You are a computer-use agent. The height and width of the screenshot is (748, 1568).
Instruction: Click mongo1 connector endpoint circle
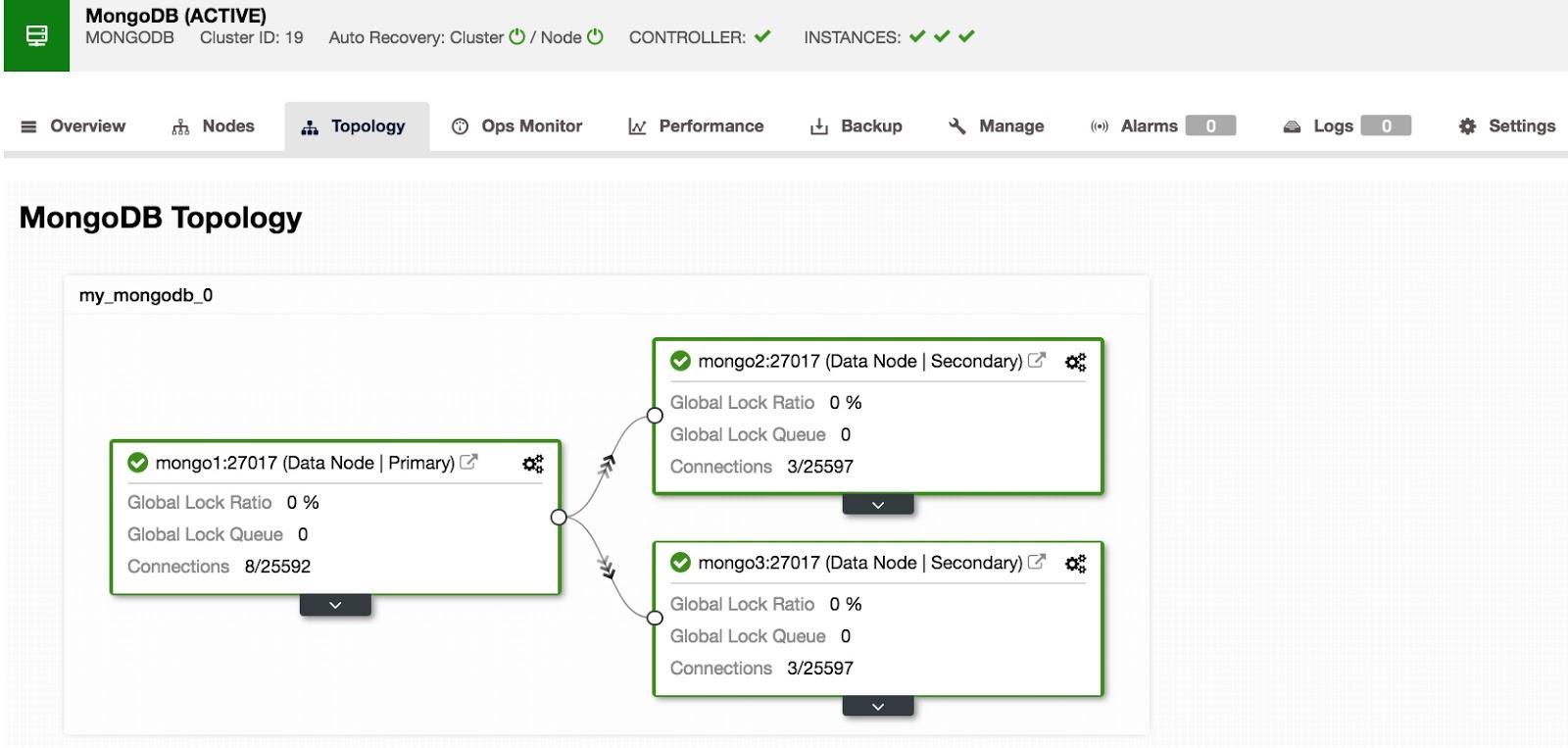[x=559, y=517]
